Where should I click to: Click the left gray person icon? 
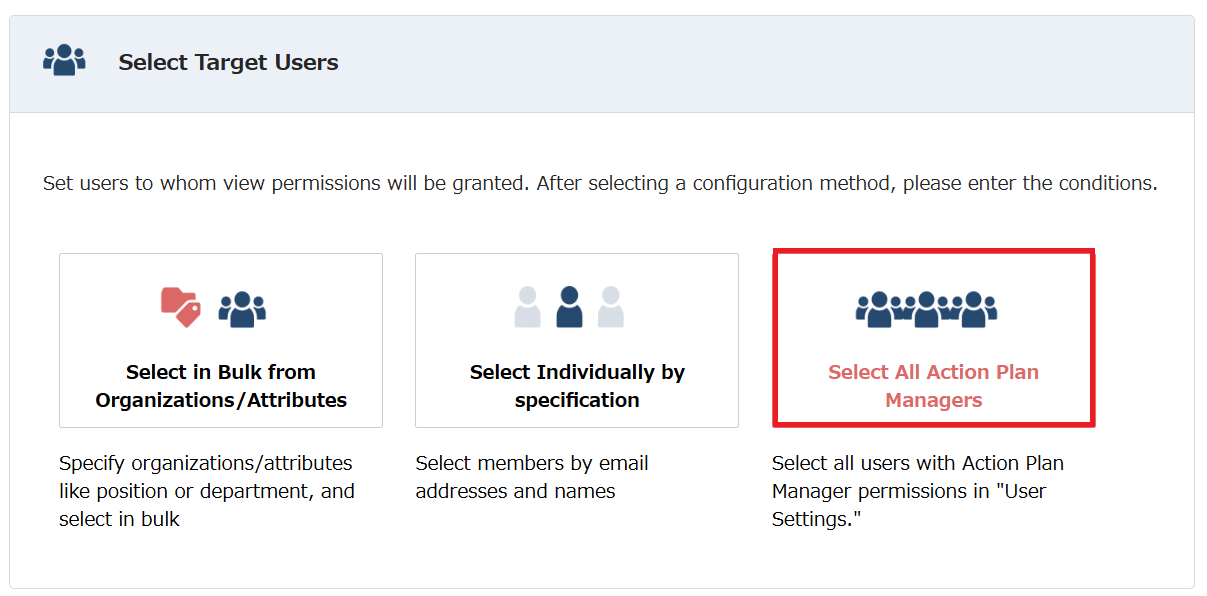click(x=527, y=307)
